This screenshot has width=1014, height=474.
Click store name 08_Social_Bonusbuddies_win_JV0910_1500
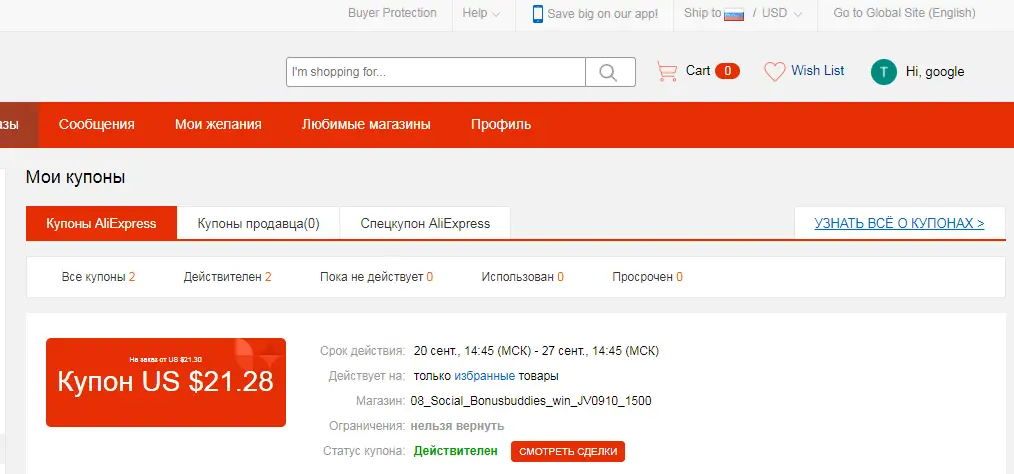(x=531, y=401)
